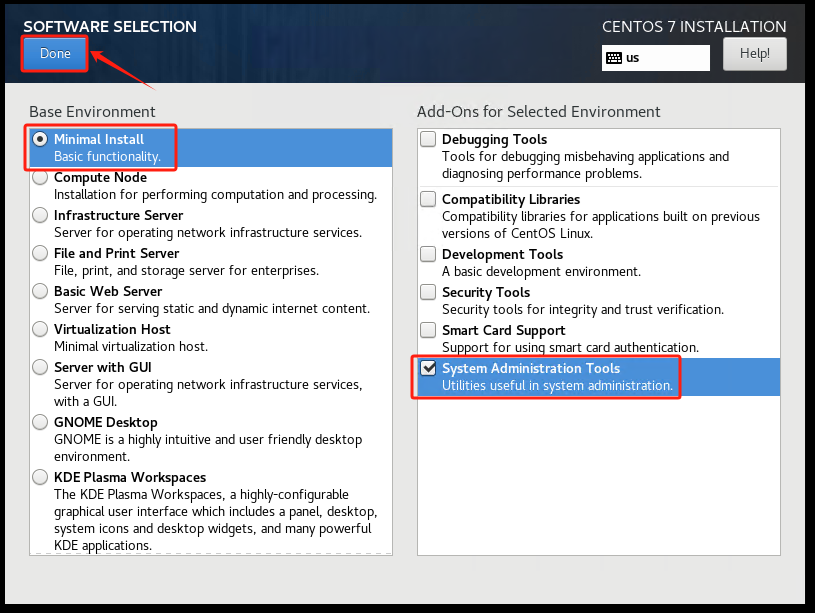Screen dimensions: 815x613
Task: Choose Server with GUI environment
Action: click(x=40, y=368)
